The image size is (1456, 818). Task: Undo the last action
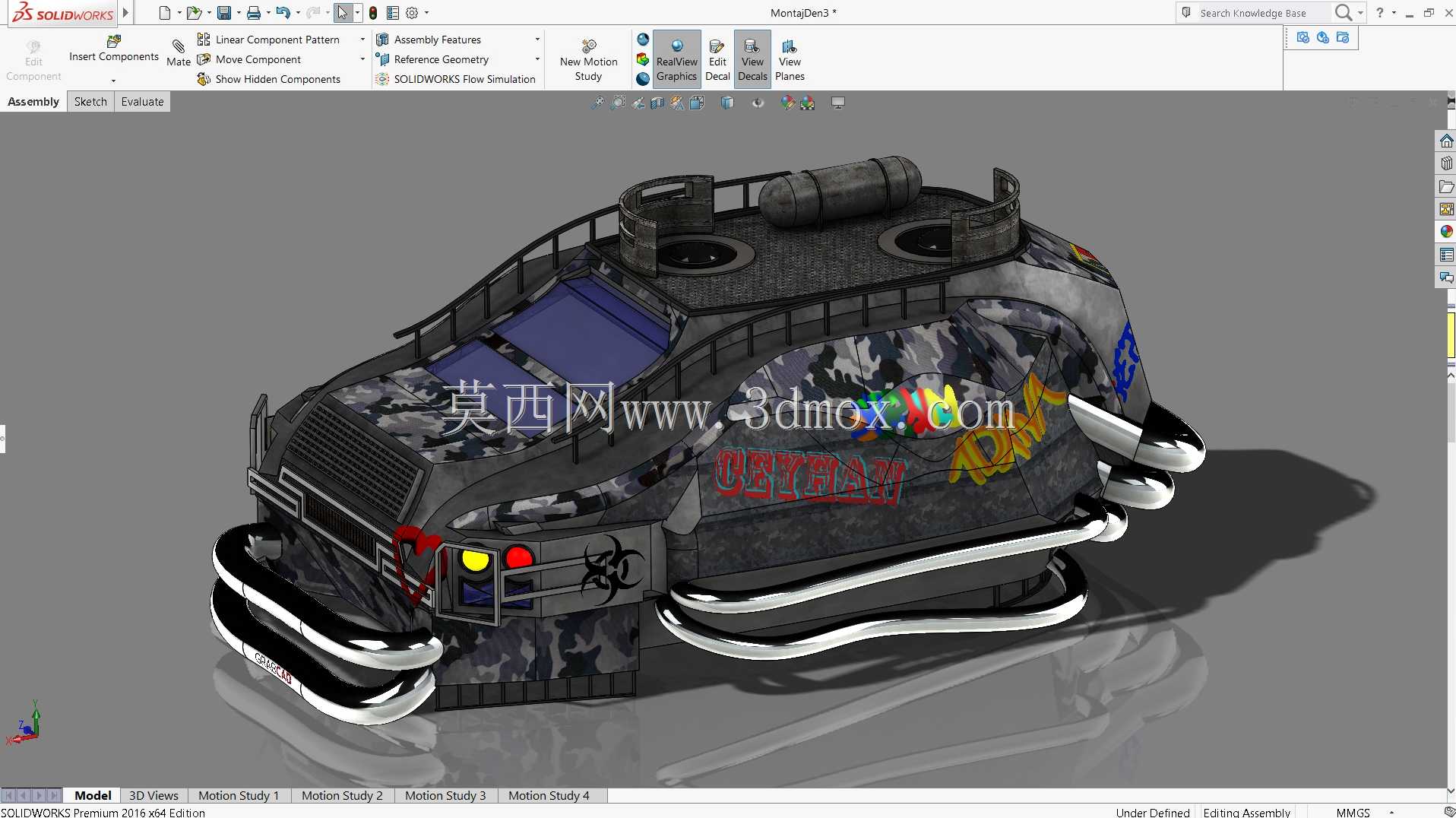point(283,13)
